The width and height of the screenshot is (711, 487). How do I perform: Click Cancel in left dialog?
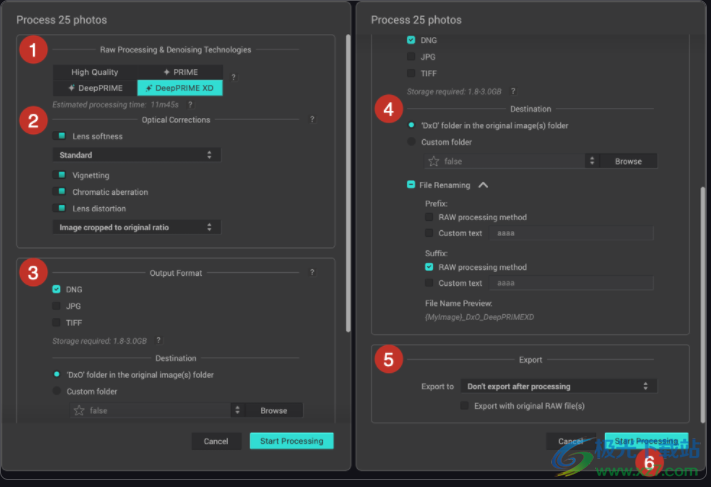coord(216,441)
